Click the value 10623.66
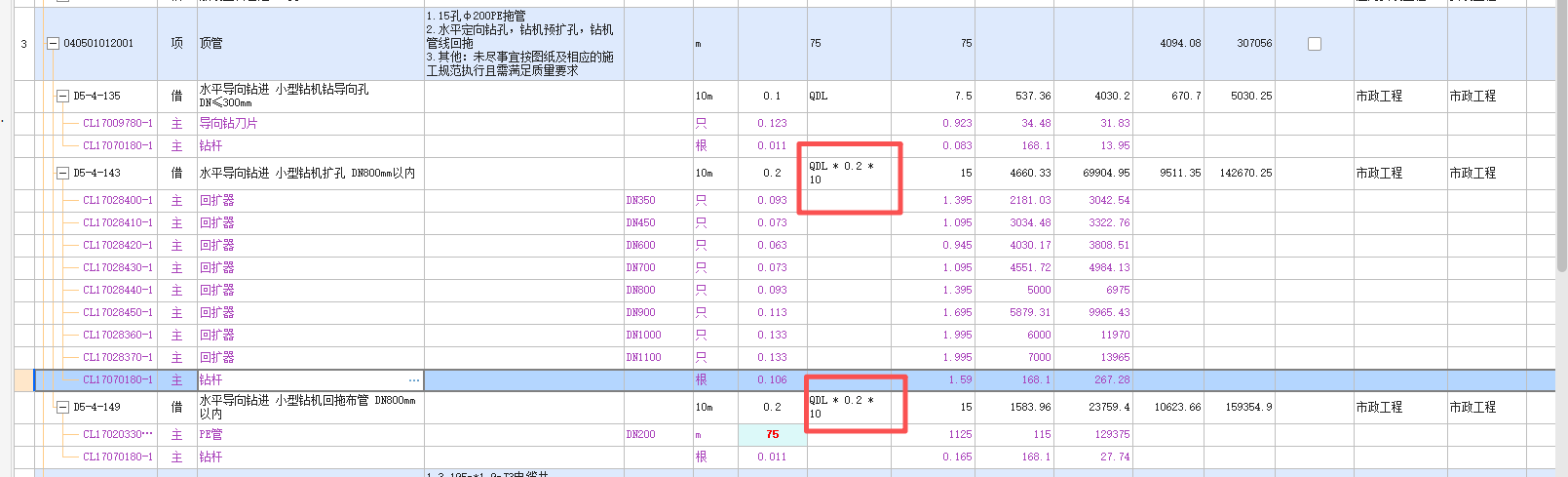This screenshot has height=477, width=1568. [x=1177, y=408]
